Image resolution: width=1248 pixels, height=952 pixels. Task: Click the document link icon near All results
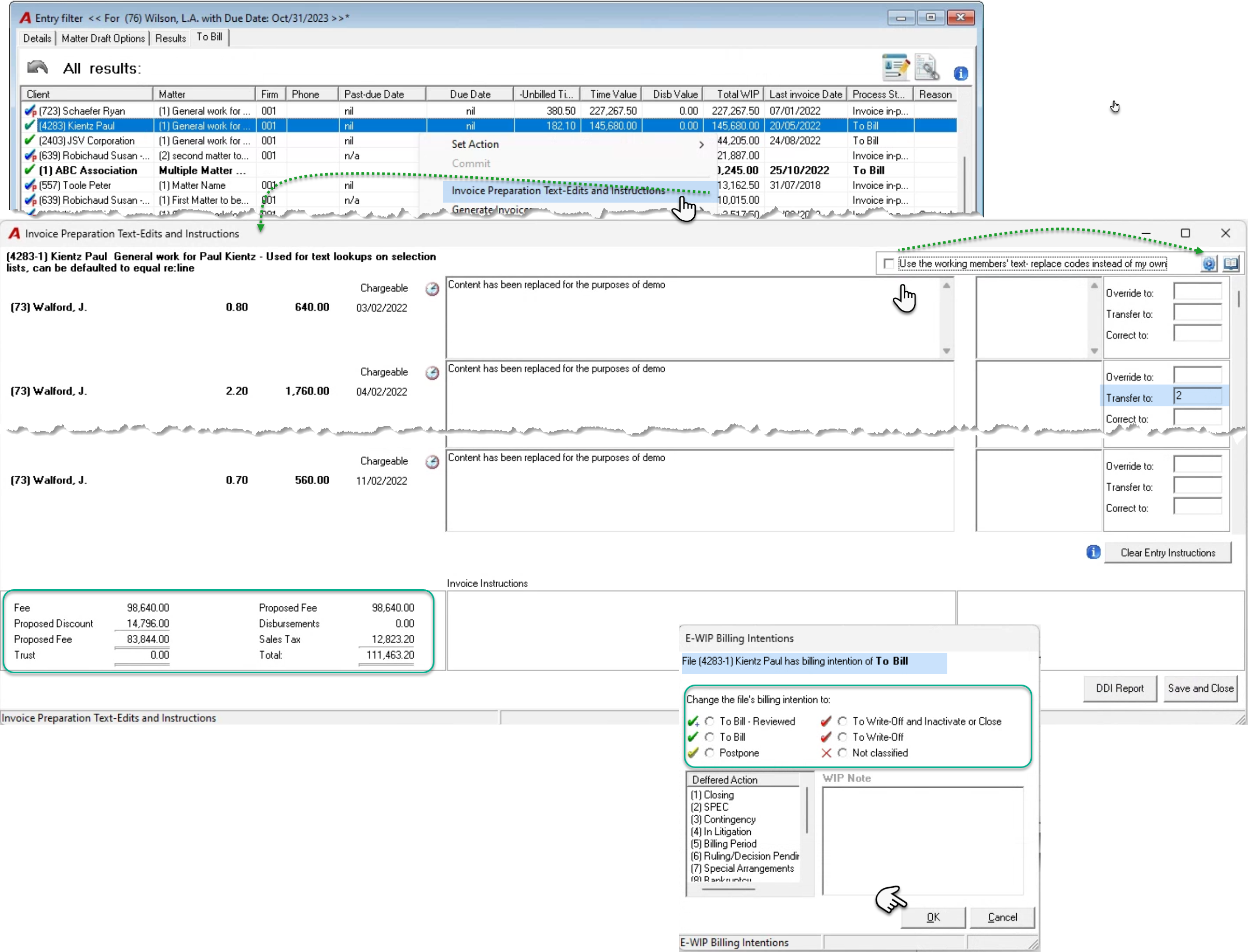click(927, 68)
